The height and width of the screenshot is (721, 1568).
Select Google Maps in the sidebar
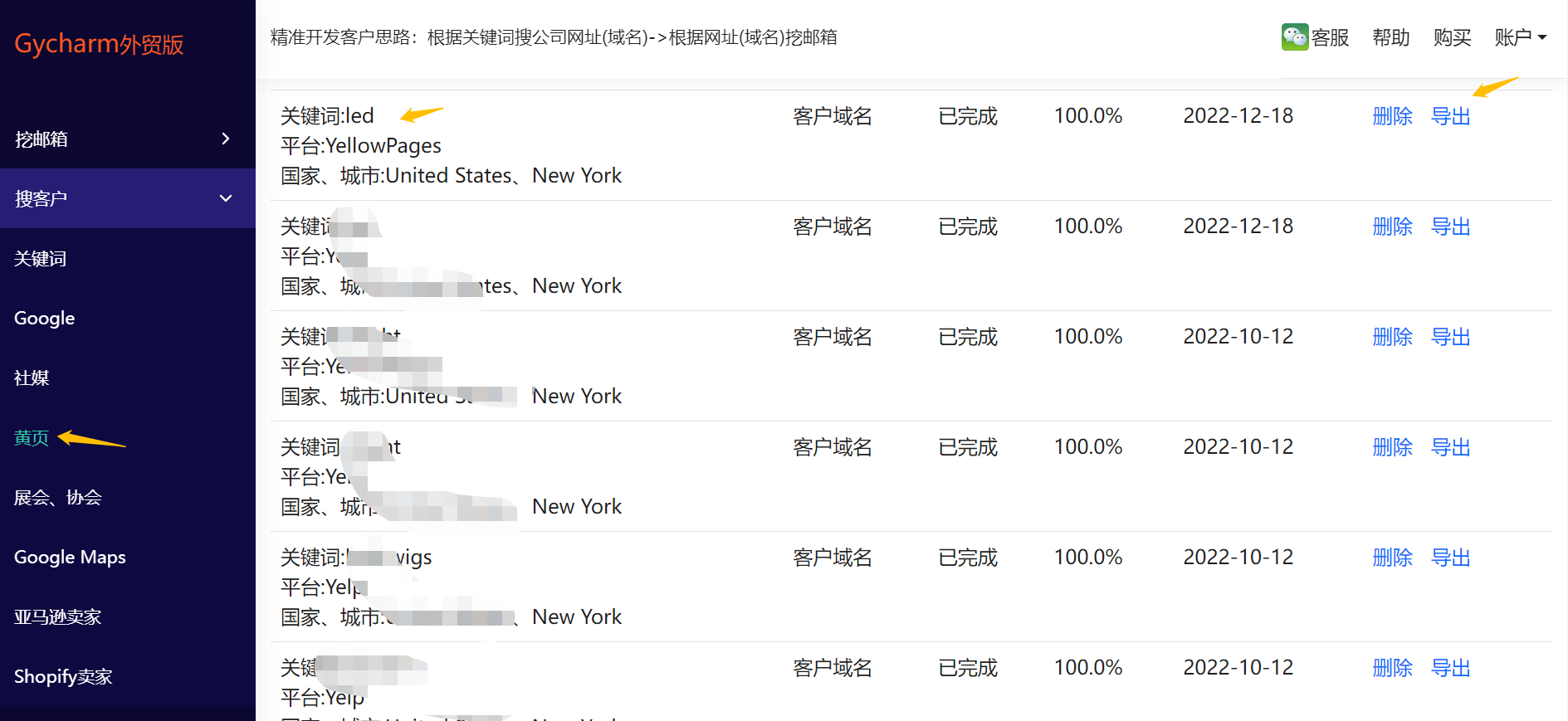click(70, 557)
